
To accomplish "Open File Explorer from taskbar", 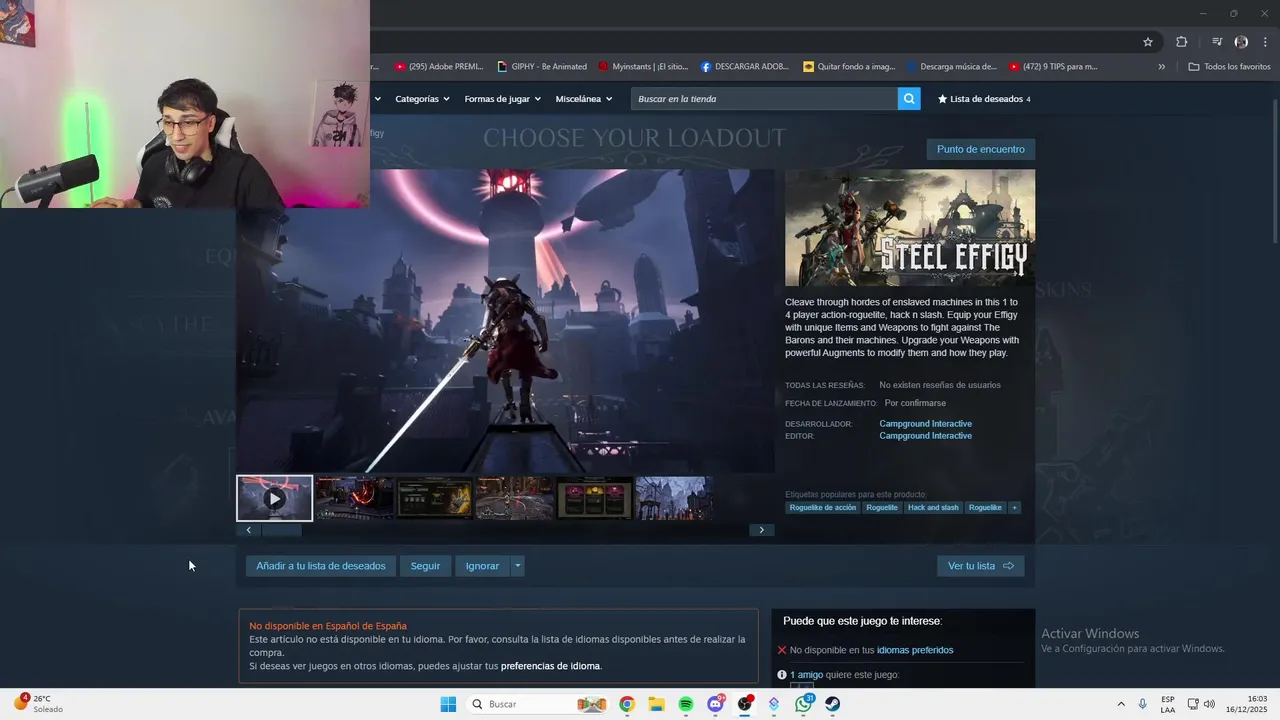I will pos(656,704).
